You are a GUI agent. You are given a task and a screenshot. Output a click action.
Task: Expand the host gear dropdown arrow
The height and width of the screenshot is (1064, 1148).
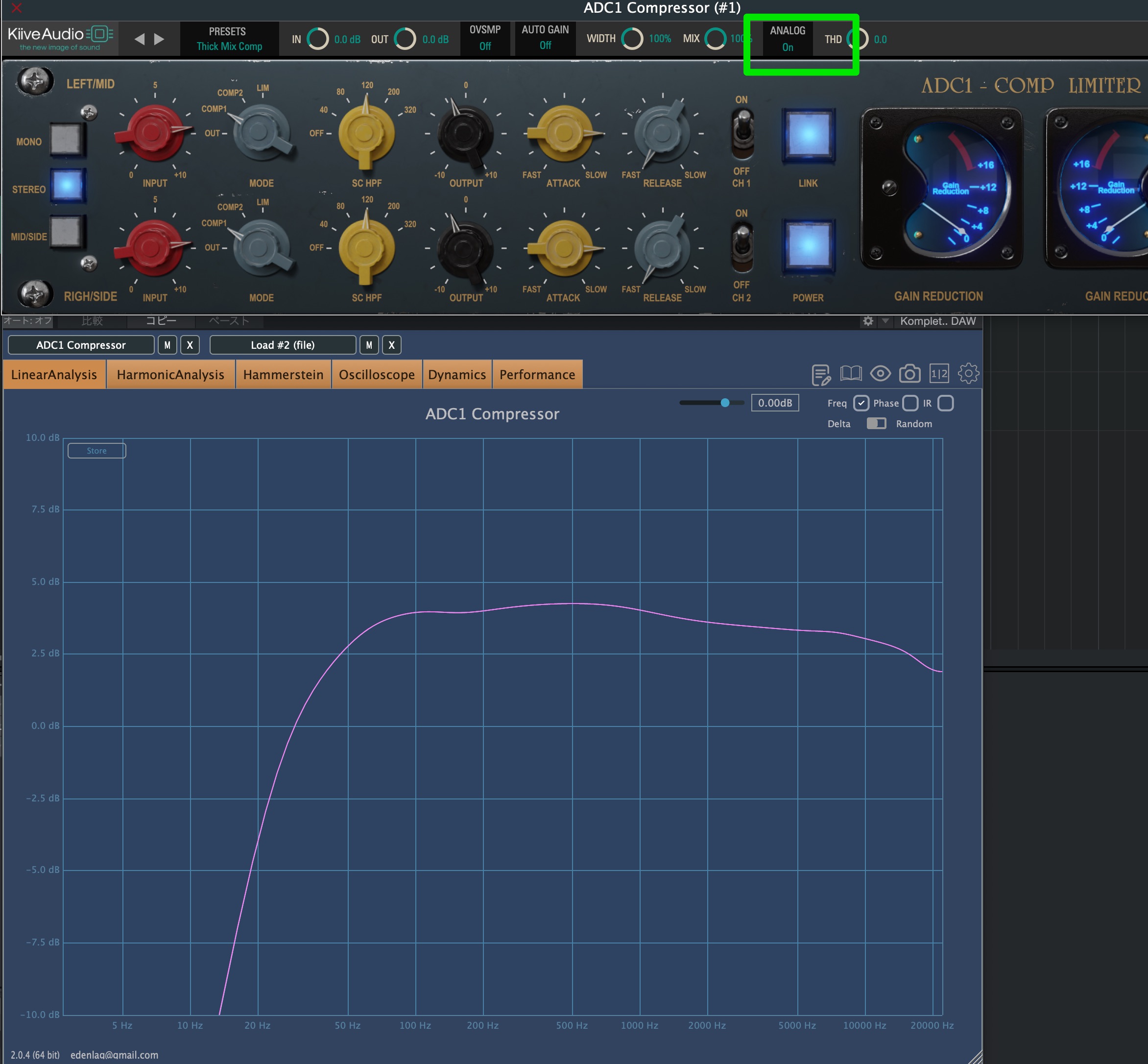(x=885, y=321)
